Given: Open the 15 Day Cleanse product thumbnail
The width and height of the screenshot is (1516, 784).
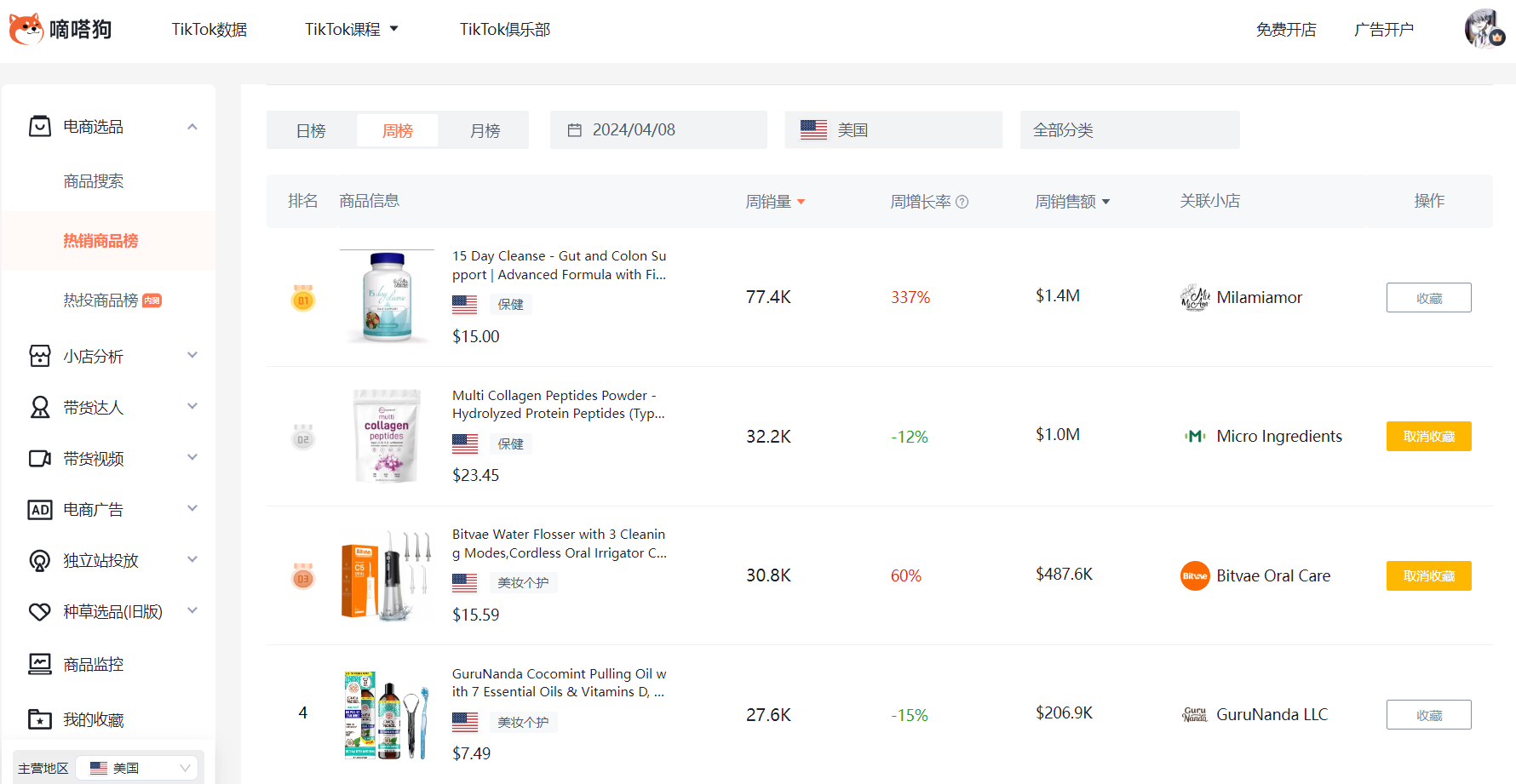Looking at the screenshot, I should 387,296.
